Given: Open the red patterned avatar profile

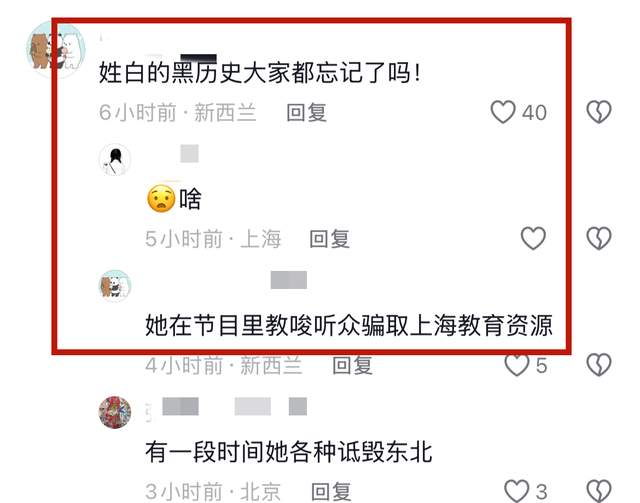Looking at the screenshot, I should click(x=115, y=412).
